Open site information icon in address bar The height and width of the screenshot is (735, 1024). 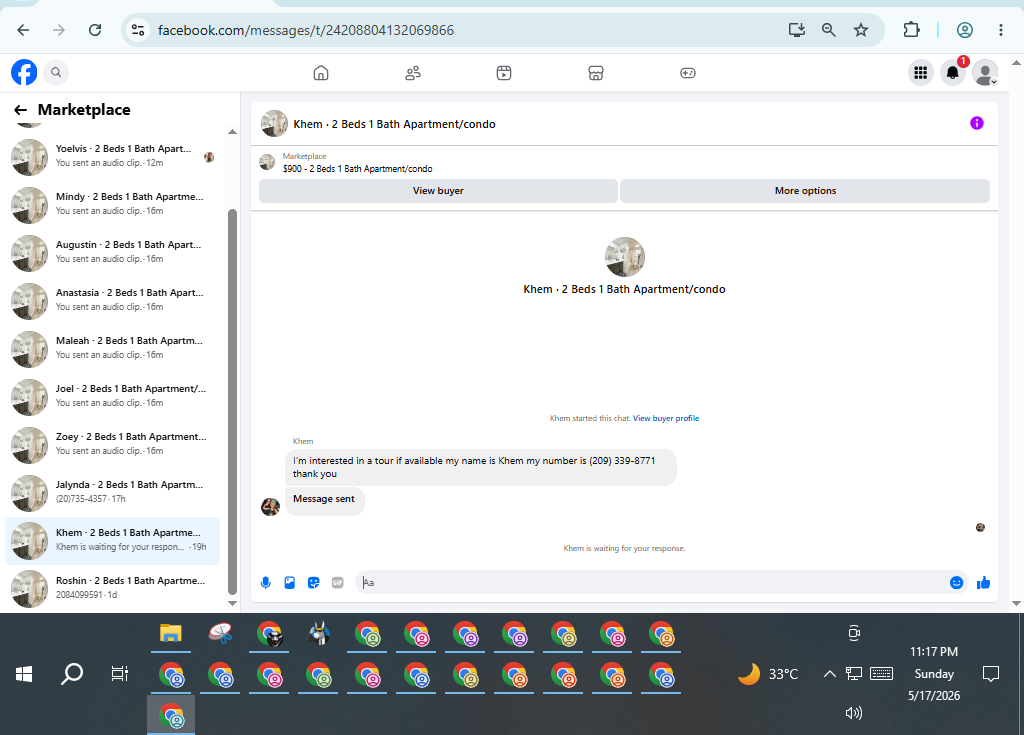click(138, 30)
